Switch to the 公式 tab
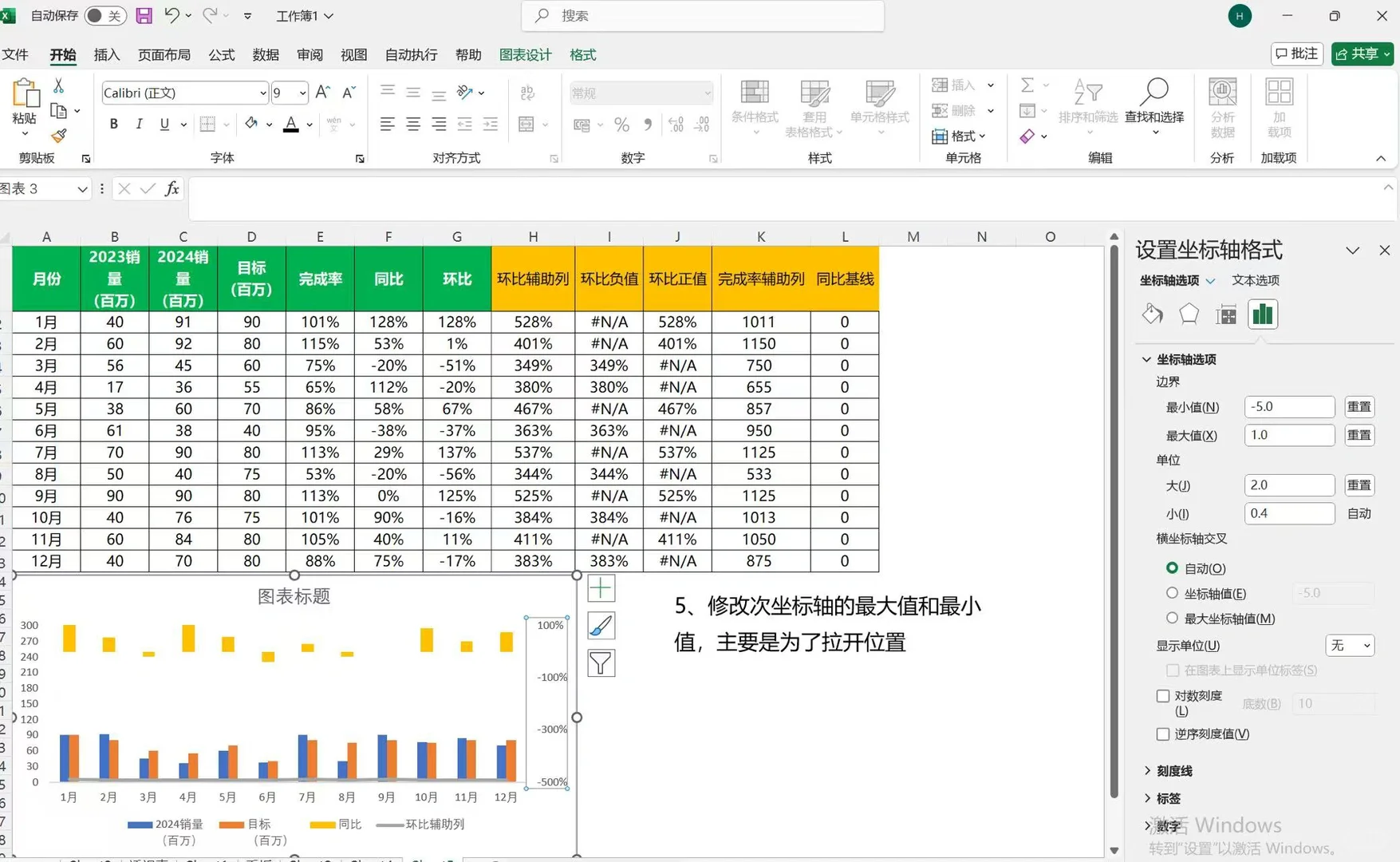This screenshot has width=1400, height=862. click(x=222, y=54)
